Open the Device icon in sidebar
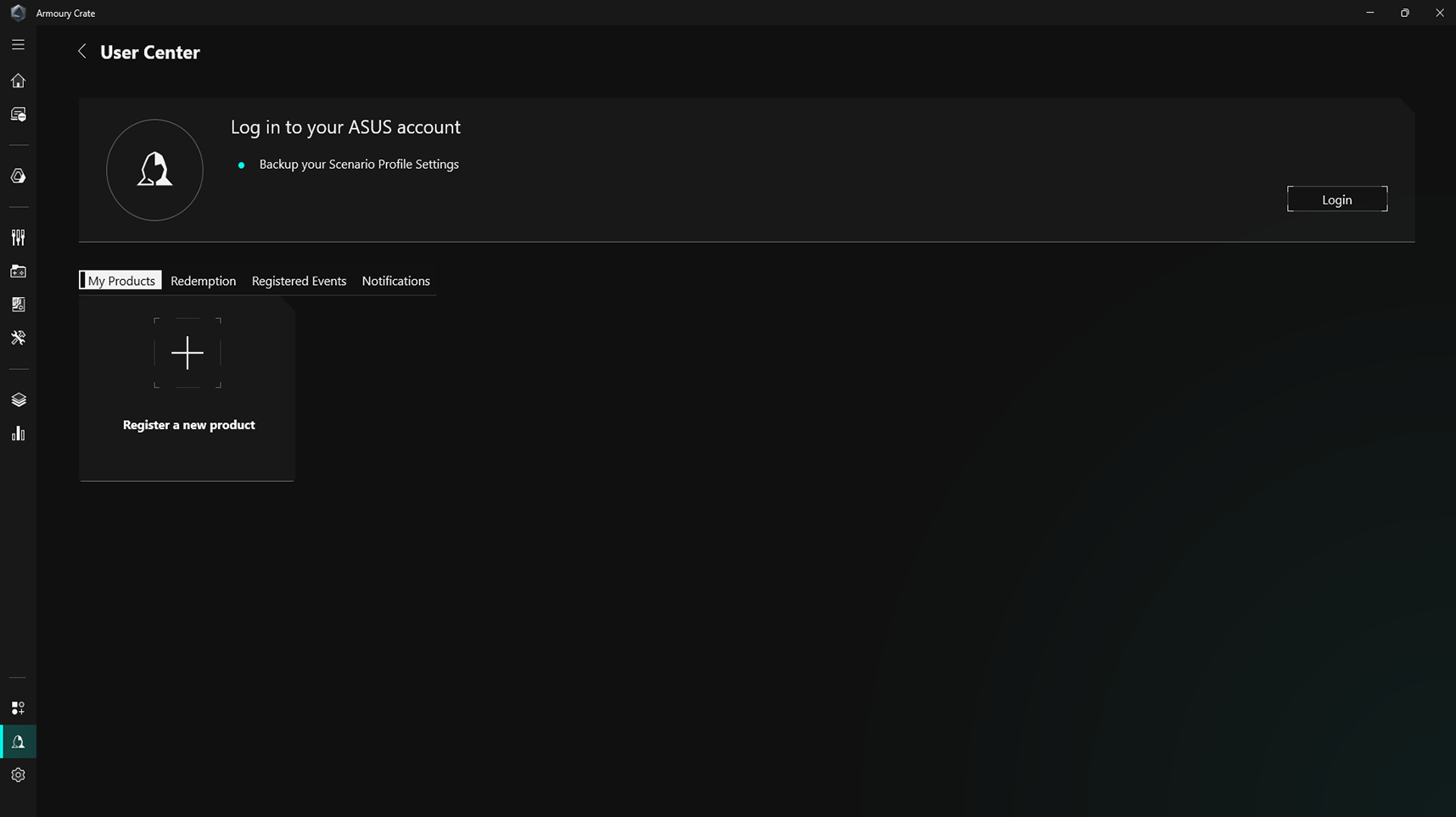 [18, 115]
